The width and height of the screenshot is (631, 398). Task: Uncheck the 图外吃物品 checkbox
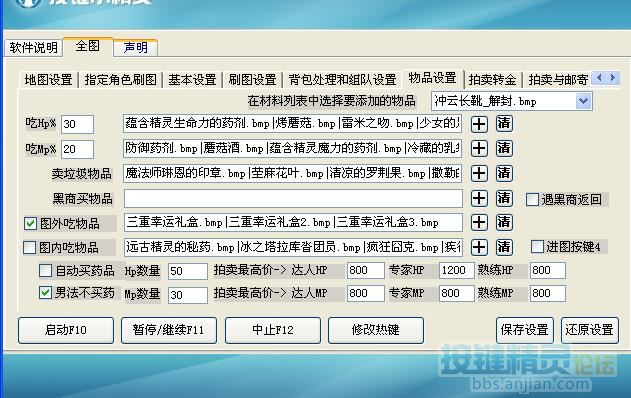[30, 223]
